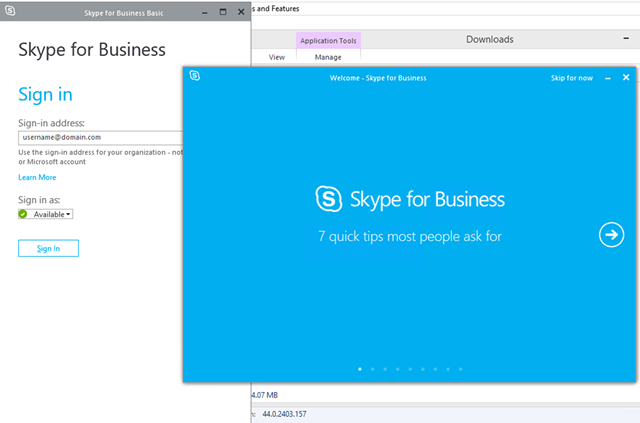Image resolution: width=640 pixels, height=423 pixels.
Task: Jump to the last tip page dot
Action: tap(461, 369)
